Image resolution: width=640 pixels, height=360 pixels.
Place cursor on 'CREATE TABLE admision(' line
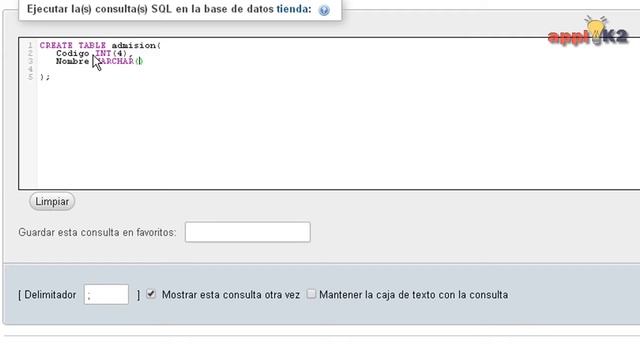point(100,45)
